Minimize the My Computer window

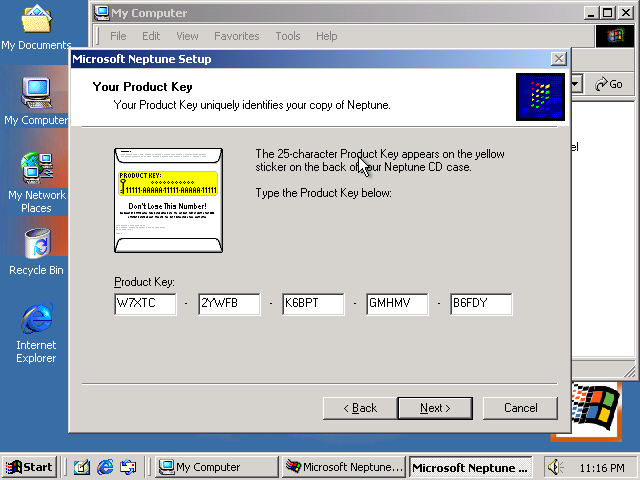591,13
